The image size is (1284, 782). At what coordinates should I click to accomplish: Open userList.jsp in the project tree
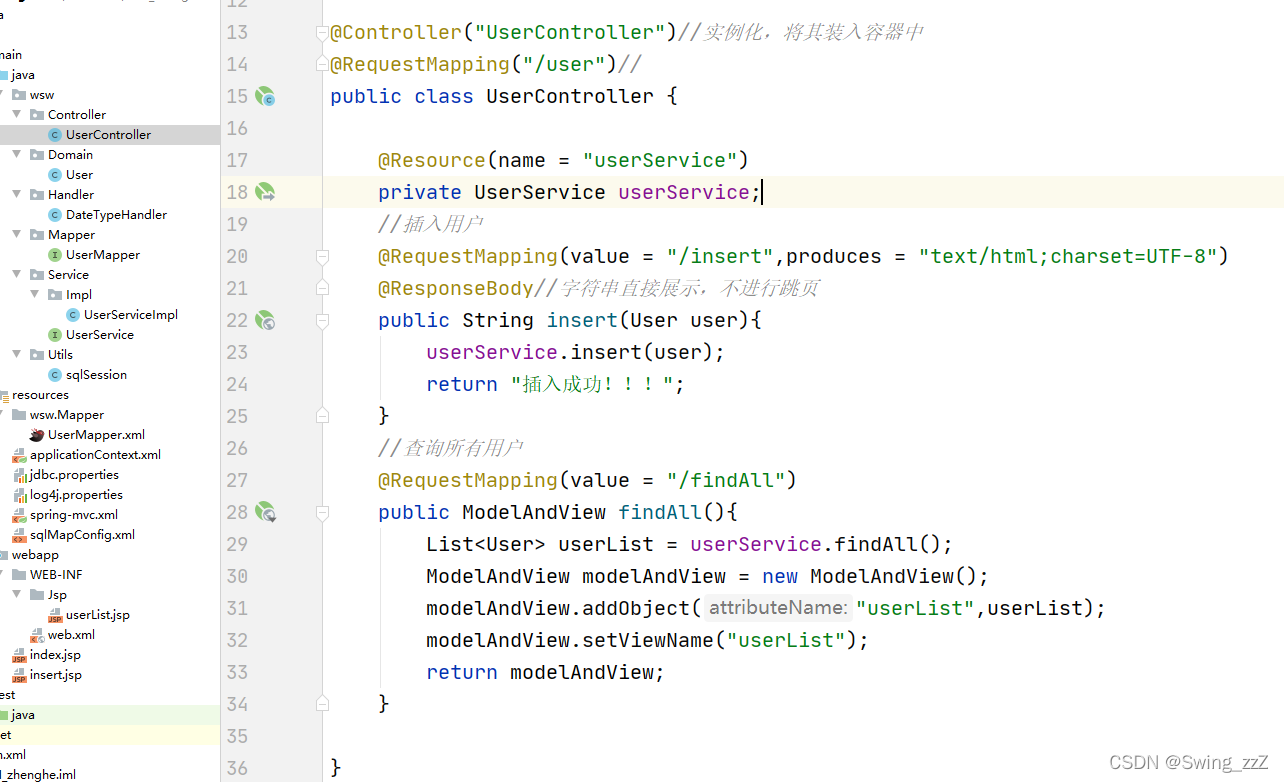98,615
